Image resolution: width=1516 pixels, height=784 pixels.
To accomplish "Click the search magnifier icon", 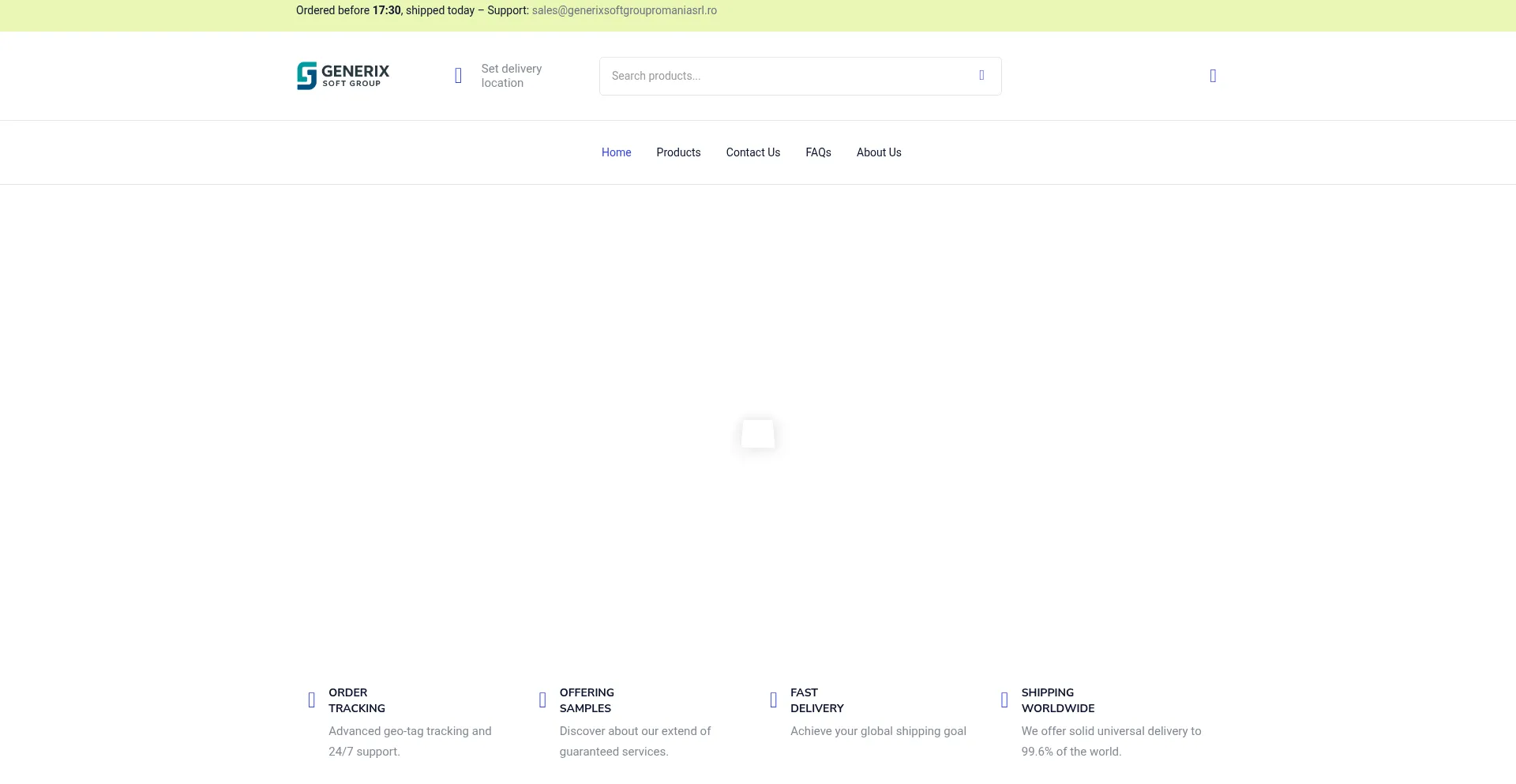I will [x=981, y=75].
